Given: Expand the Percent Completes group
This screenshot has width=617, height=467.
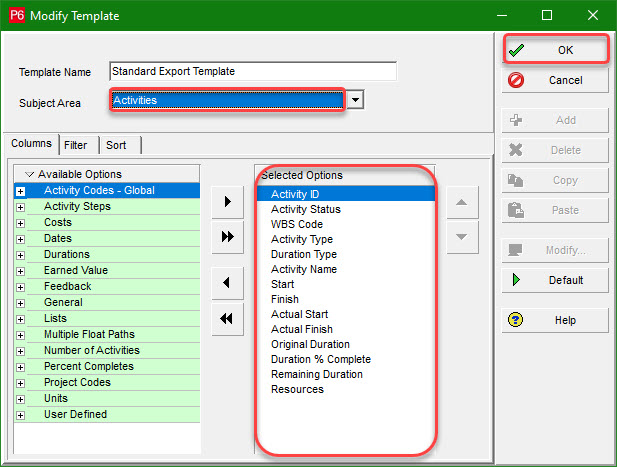Looking at the screenshot, I should point(20,367).
